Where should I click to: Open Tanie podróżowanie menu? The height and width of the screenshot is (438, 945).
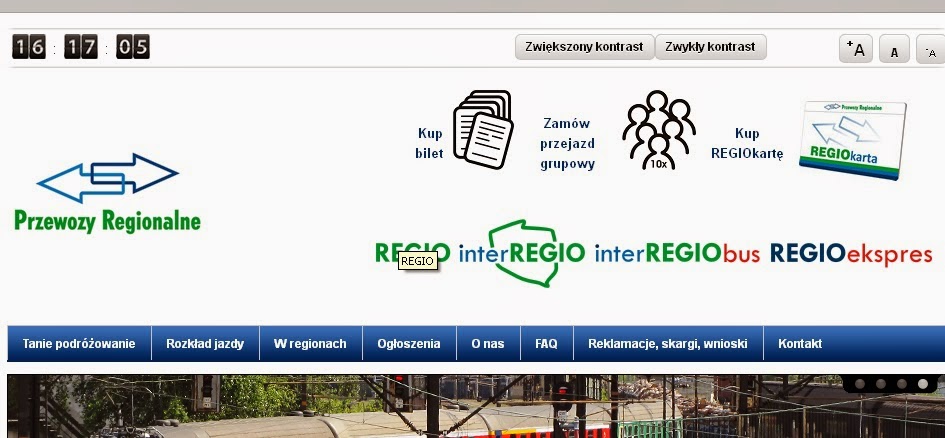tap(79, 344)
